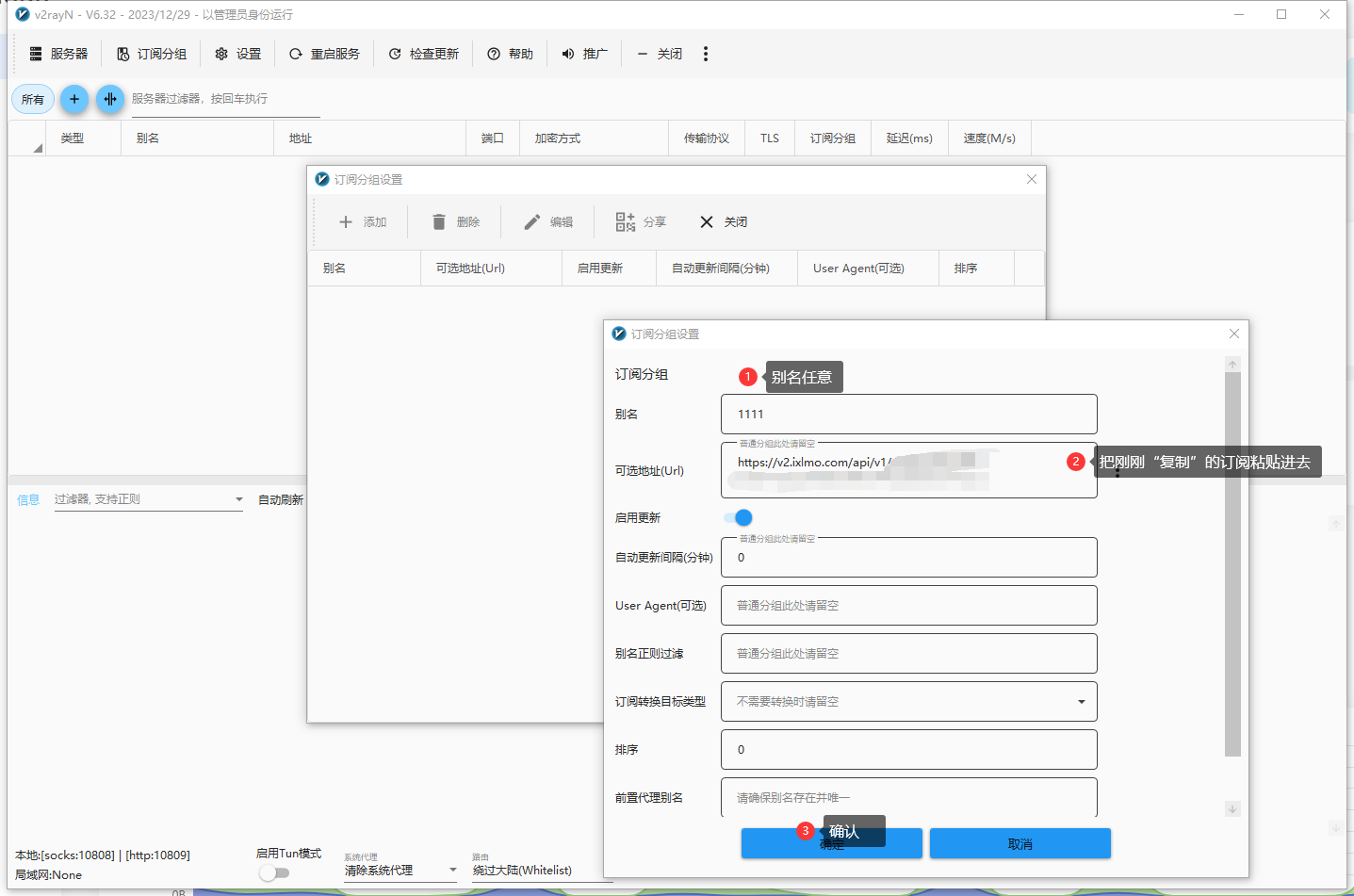Click the 添加 plus icon in subscription dialog
Viewport: 1354px width, 896px height.
tap(346, 222)
